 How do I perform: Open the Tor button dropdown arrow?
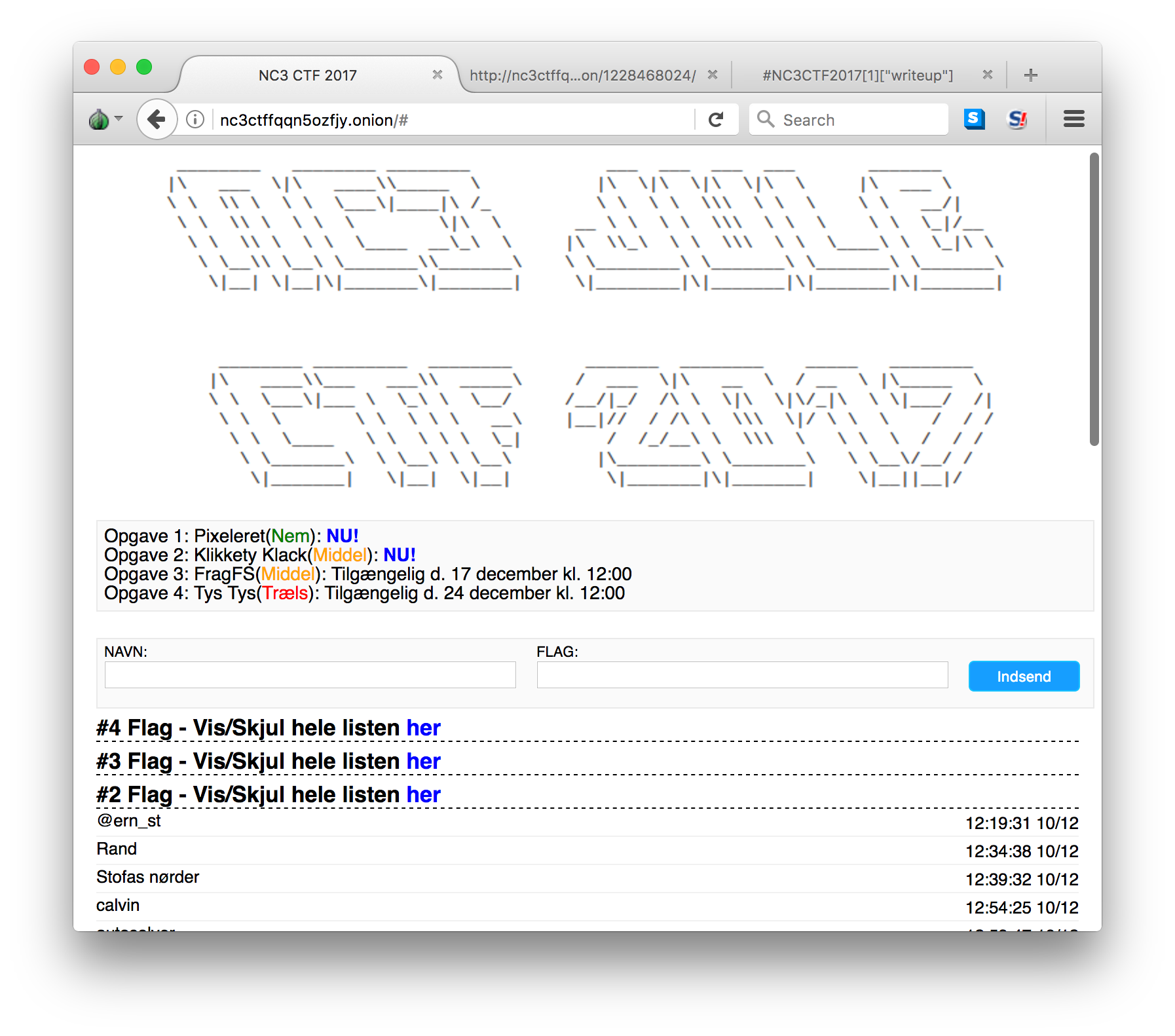119,119
